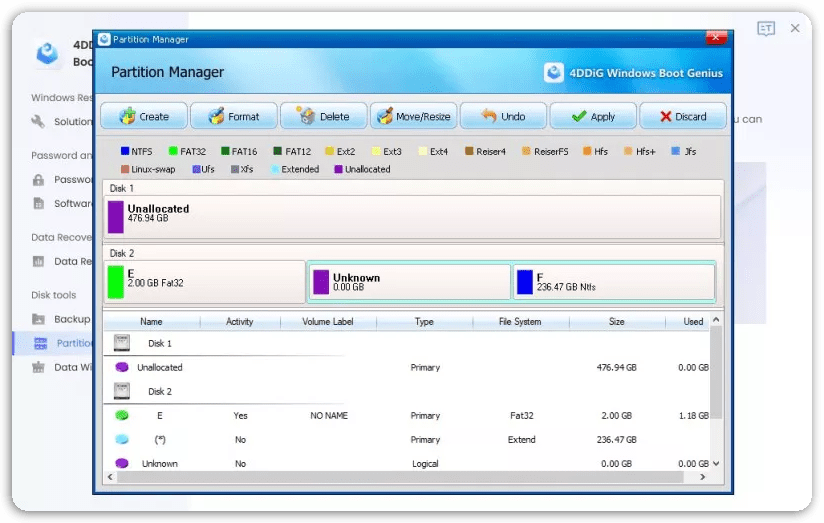This screenshot has width=824, height=523.
Task: Click the NTFS legend color square
Action: [125, 151]
